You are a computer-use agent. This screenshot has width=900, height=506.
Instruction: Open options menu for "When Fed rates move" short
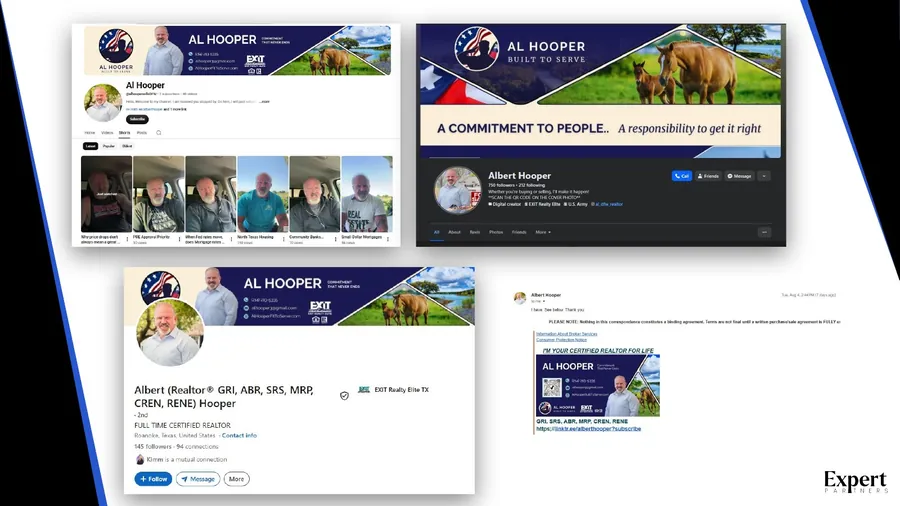pos(232,239)
